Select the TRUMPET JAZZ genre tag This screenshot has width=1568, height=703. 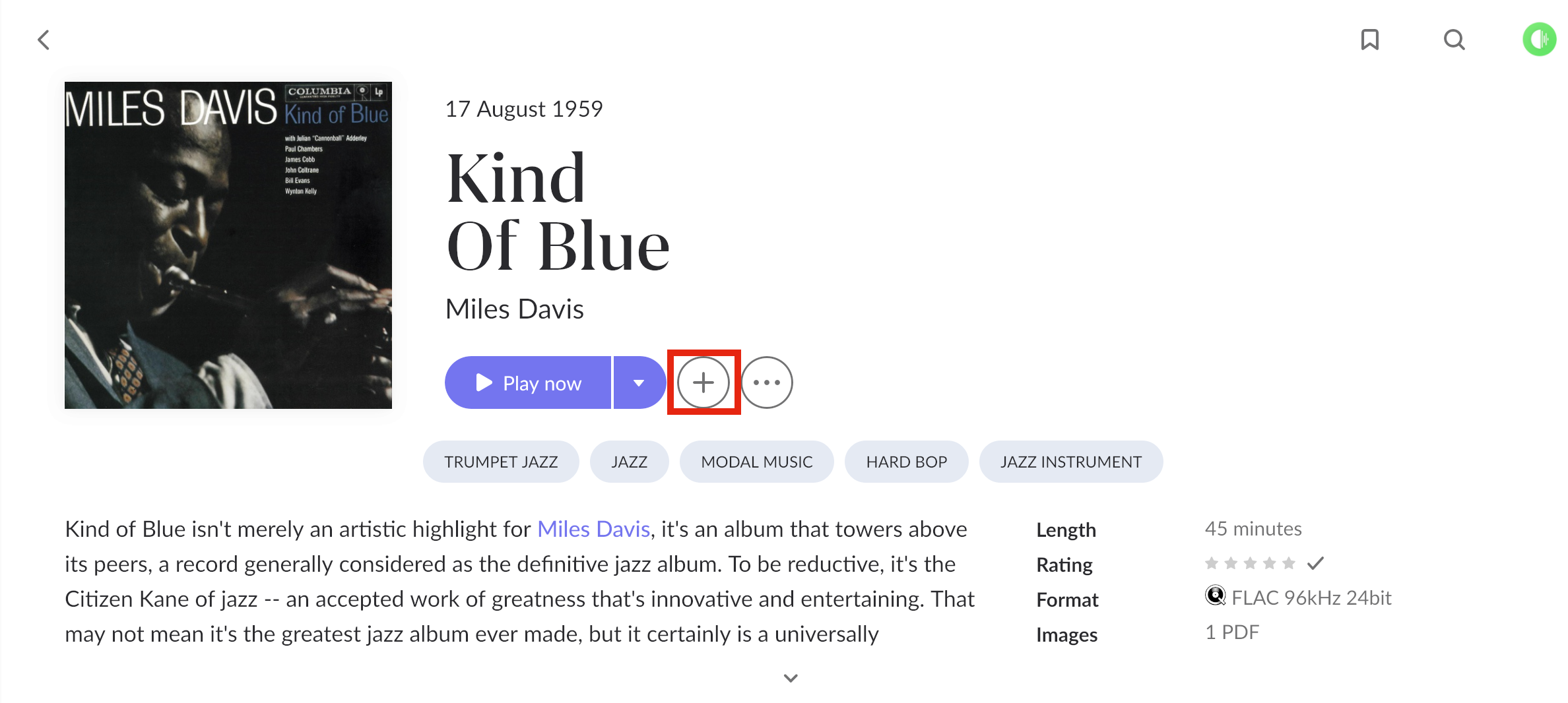point(501,462)
